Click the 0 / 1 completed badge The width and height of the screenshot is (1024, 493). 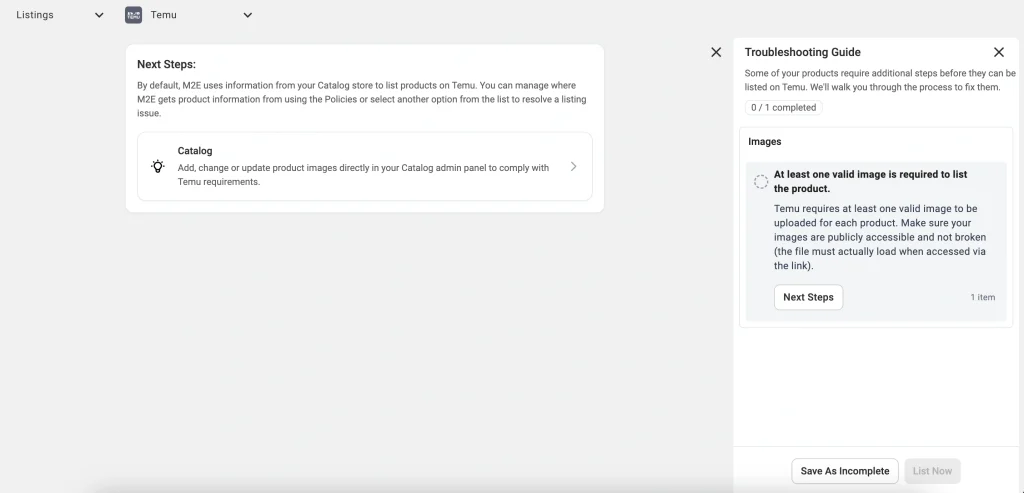(783, 107)
